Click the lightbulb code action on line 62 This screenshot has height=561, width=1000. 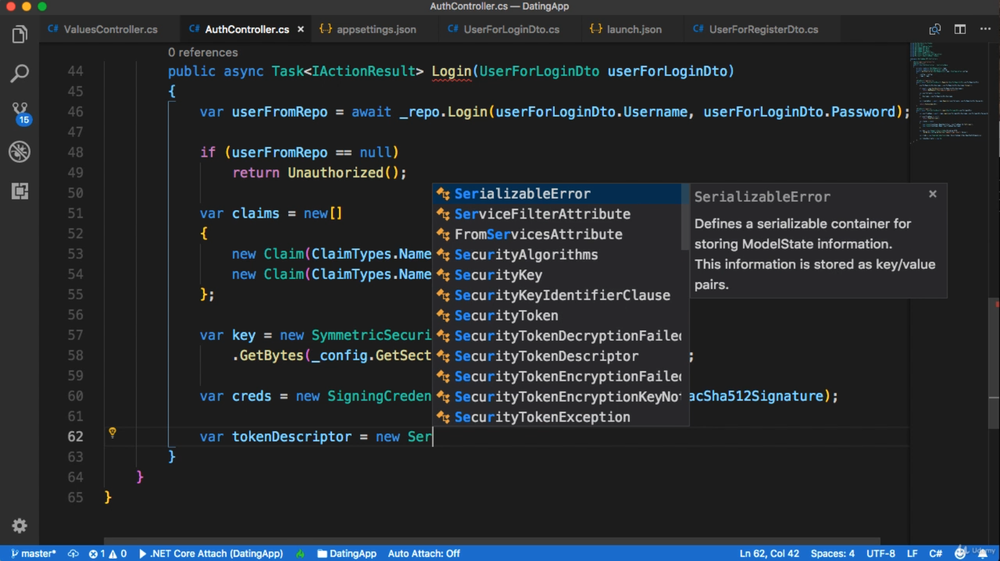[112, 433]
